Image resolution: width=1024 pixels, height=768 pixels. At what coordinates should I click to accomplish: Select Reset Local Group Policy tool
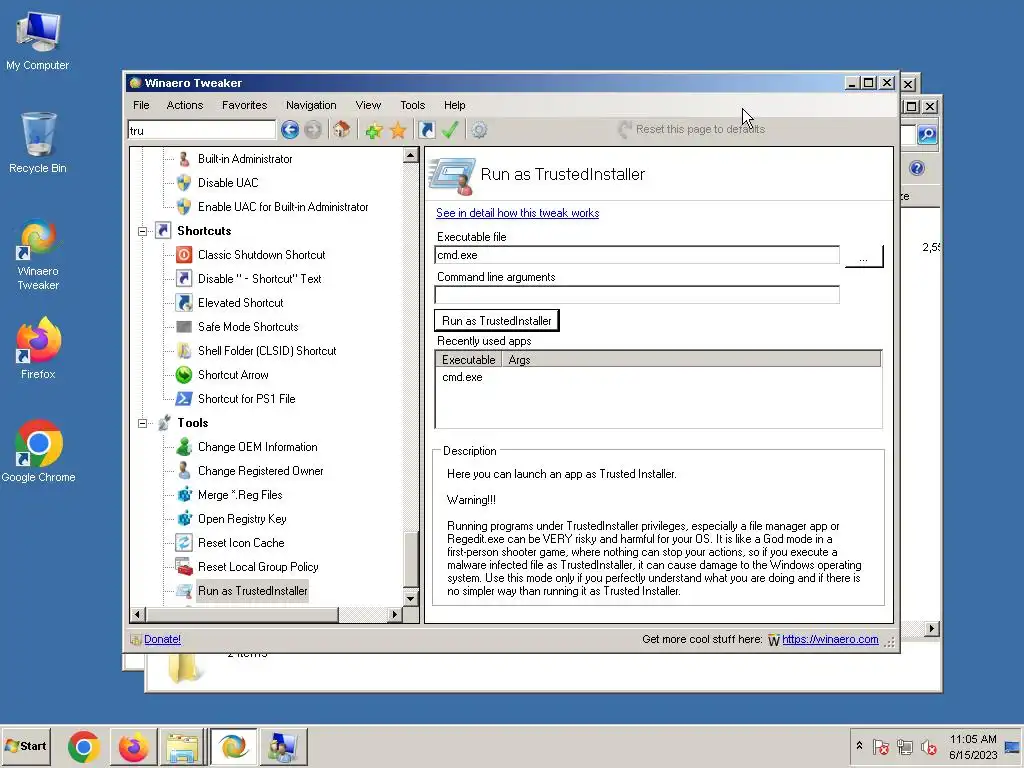258,567
